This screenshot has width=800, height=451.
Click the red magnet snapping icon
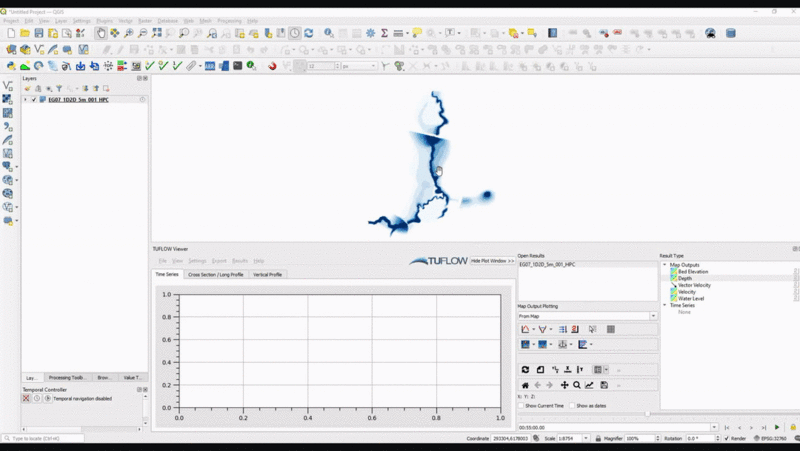(272, 66)
